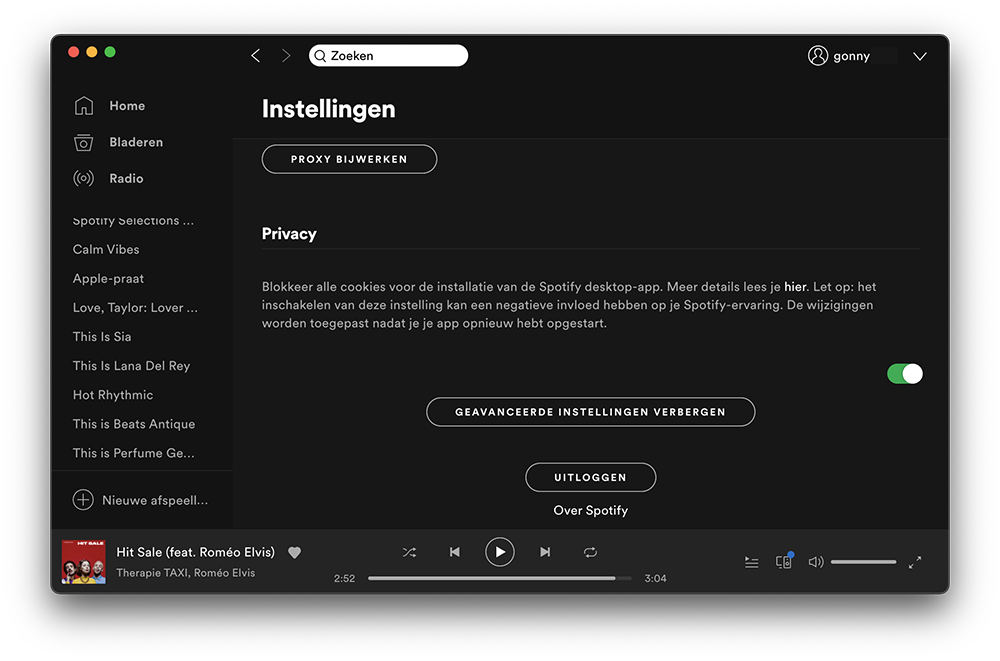The width and height of the screenshot is (1000, 661).
Task: Select the Calm Vibes playlist
Action: pos(106,249)
